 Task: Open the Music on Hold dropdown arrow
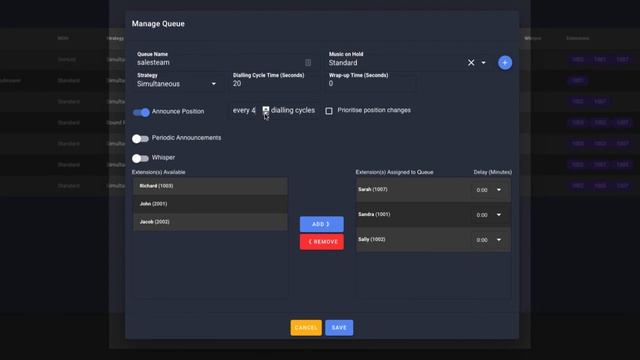point(483,63)
